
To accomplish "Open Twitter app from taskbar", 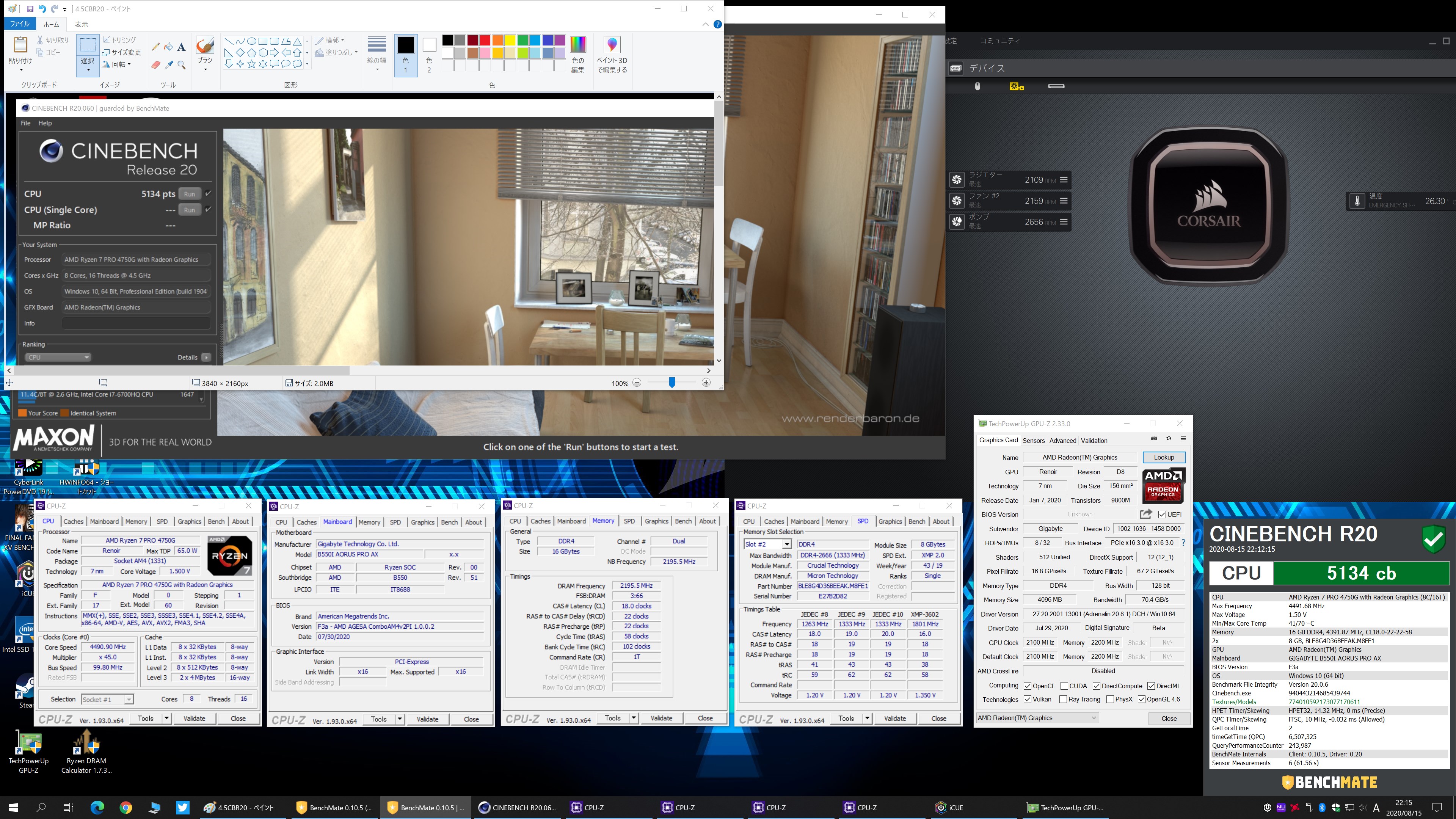I will (182, 808).
